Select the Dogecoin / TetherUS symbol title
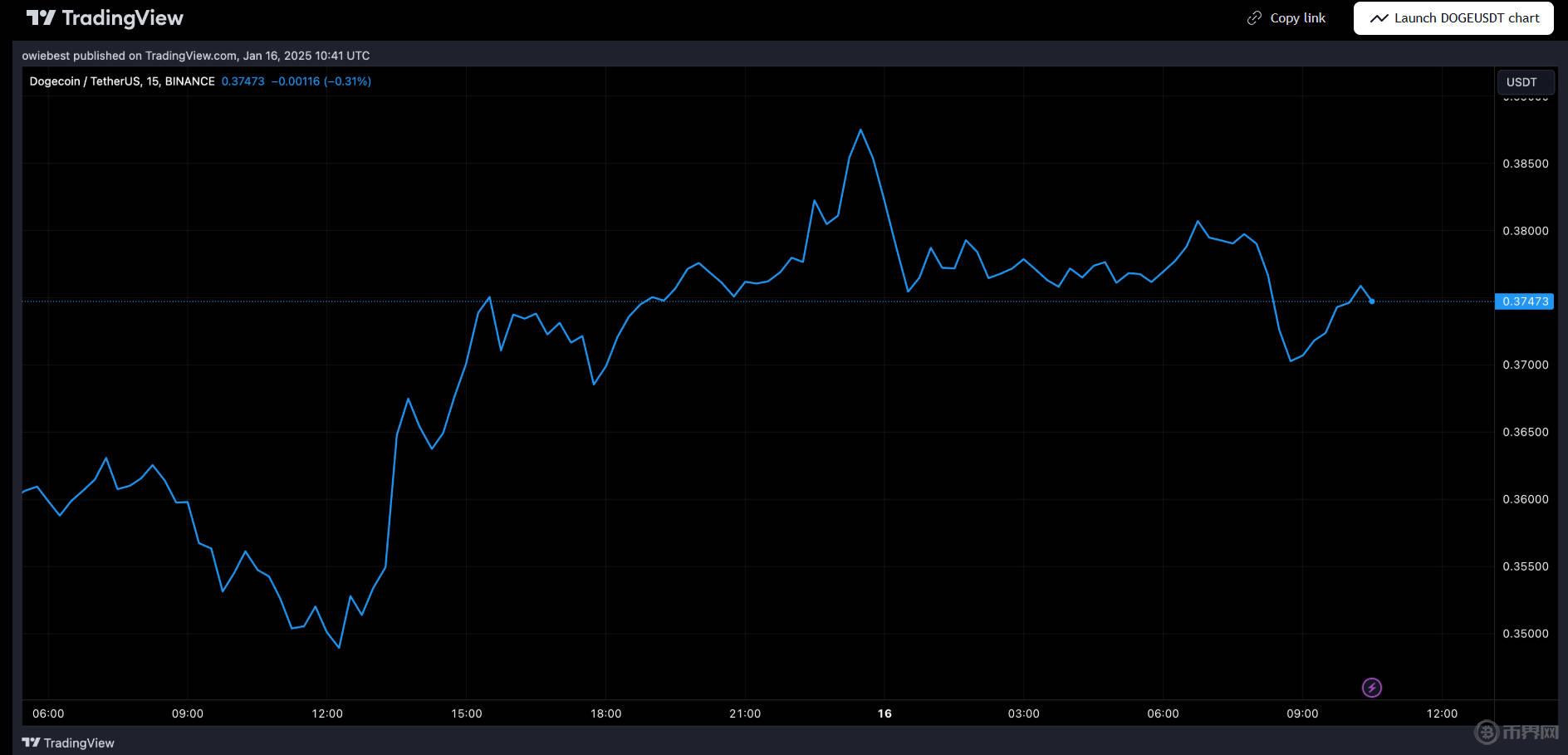 click(122, 81)
